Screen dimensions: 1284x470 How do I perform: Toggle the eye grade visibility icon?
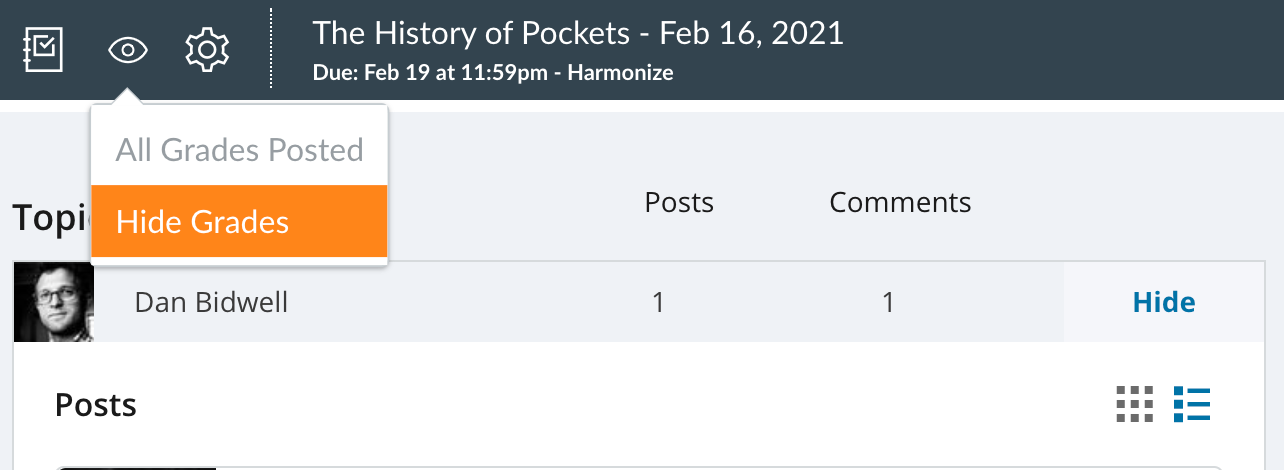coord(127,49)
